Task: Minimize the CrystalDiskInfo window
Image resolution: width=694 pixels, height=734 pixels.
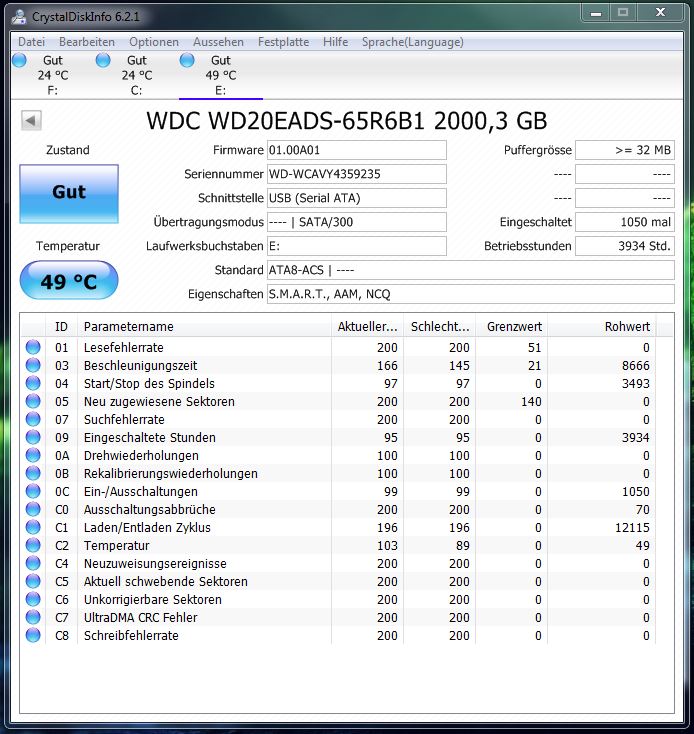Action: click(596, 13)
